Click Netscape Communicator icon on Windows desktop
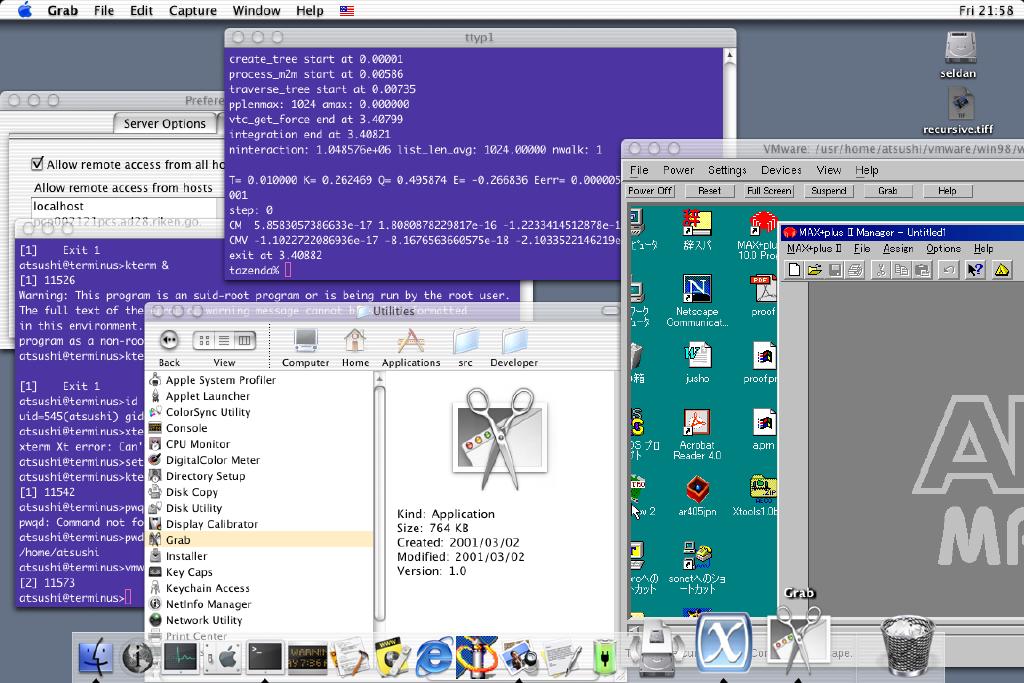 point(697,301)
